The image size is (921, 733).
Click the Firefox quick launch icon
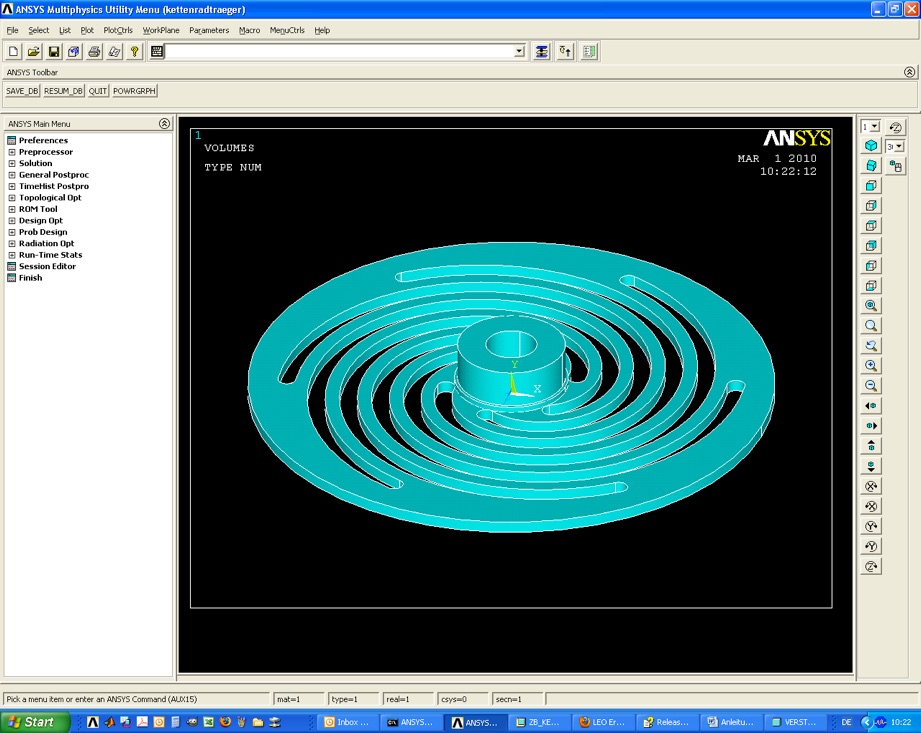click(225, 722)
